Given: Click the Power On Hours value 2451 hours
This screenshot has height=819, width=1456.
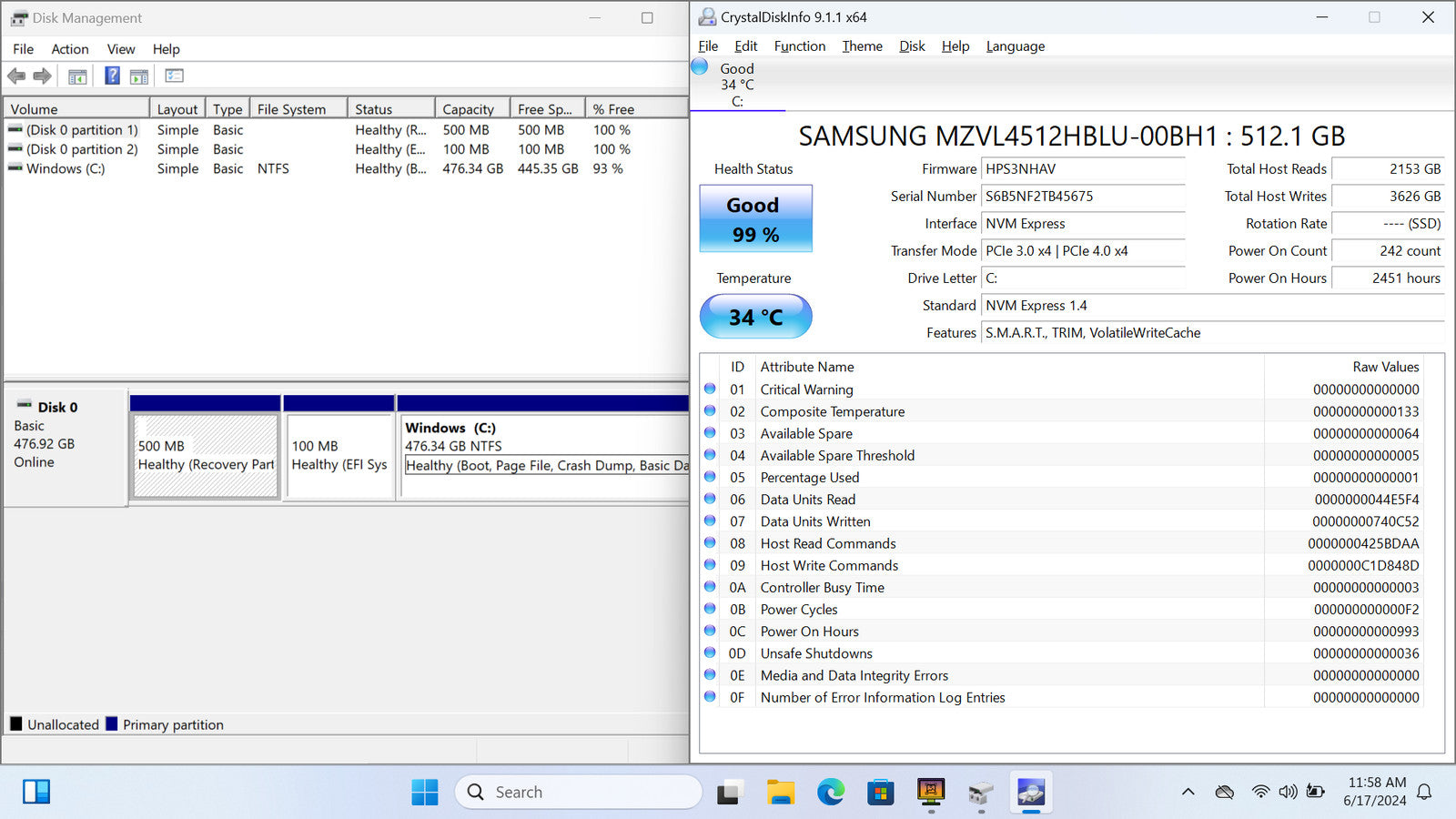Looking at the screenshot, I should 1388,278.
